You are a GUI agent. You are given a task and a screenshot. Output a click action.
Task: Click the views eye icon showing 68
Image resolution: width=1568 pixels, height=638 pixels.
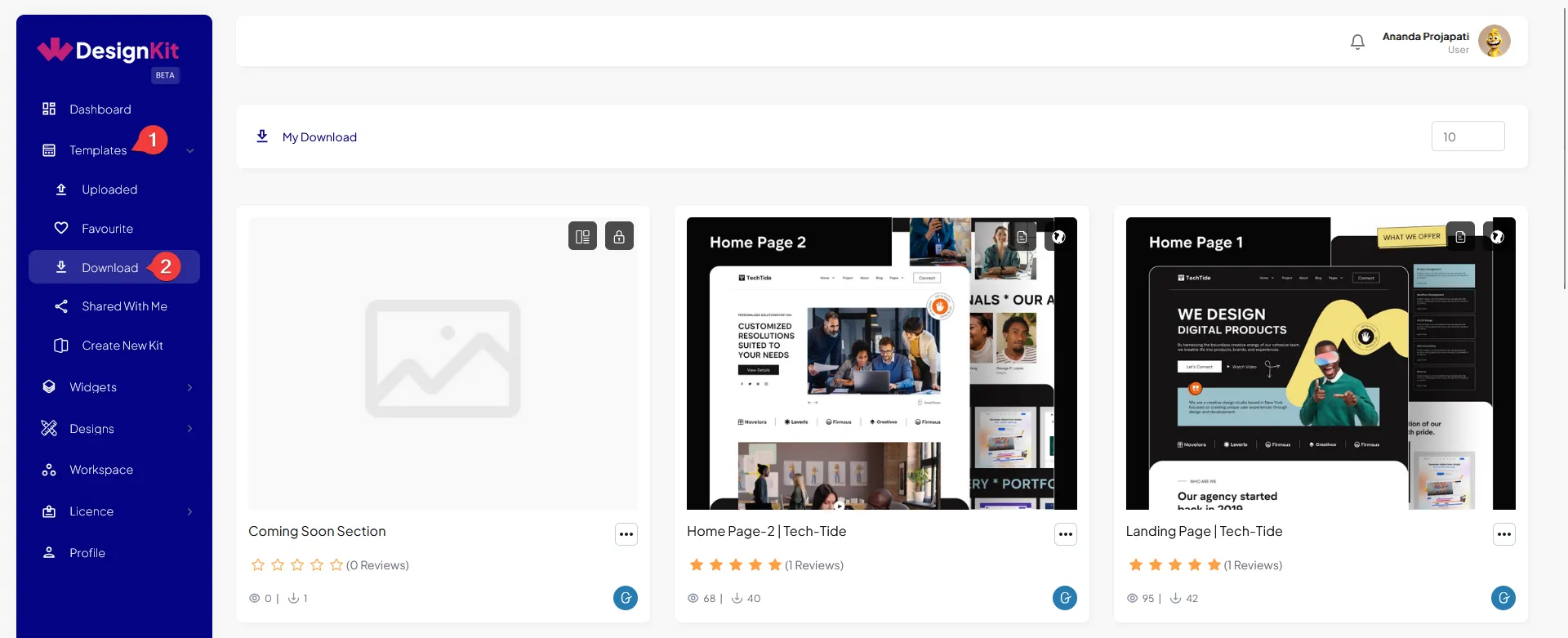(x=693, y=598)
